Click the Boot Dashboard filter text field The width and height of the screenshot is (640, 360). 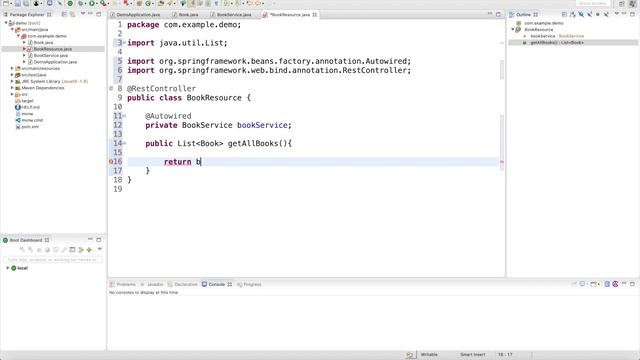click(53, 260)
